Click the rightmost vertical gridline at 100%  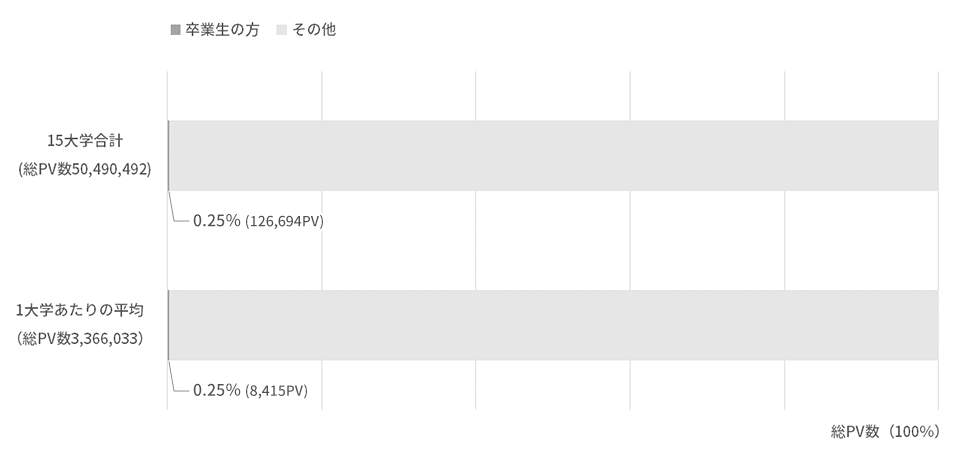pos(939,240)
